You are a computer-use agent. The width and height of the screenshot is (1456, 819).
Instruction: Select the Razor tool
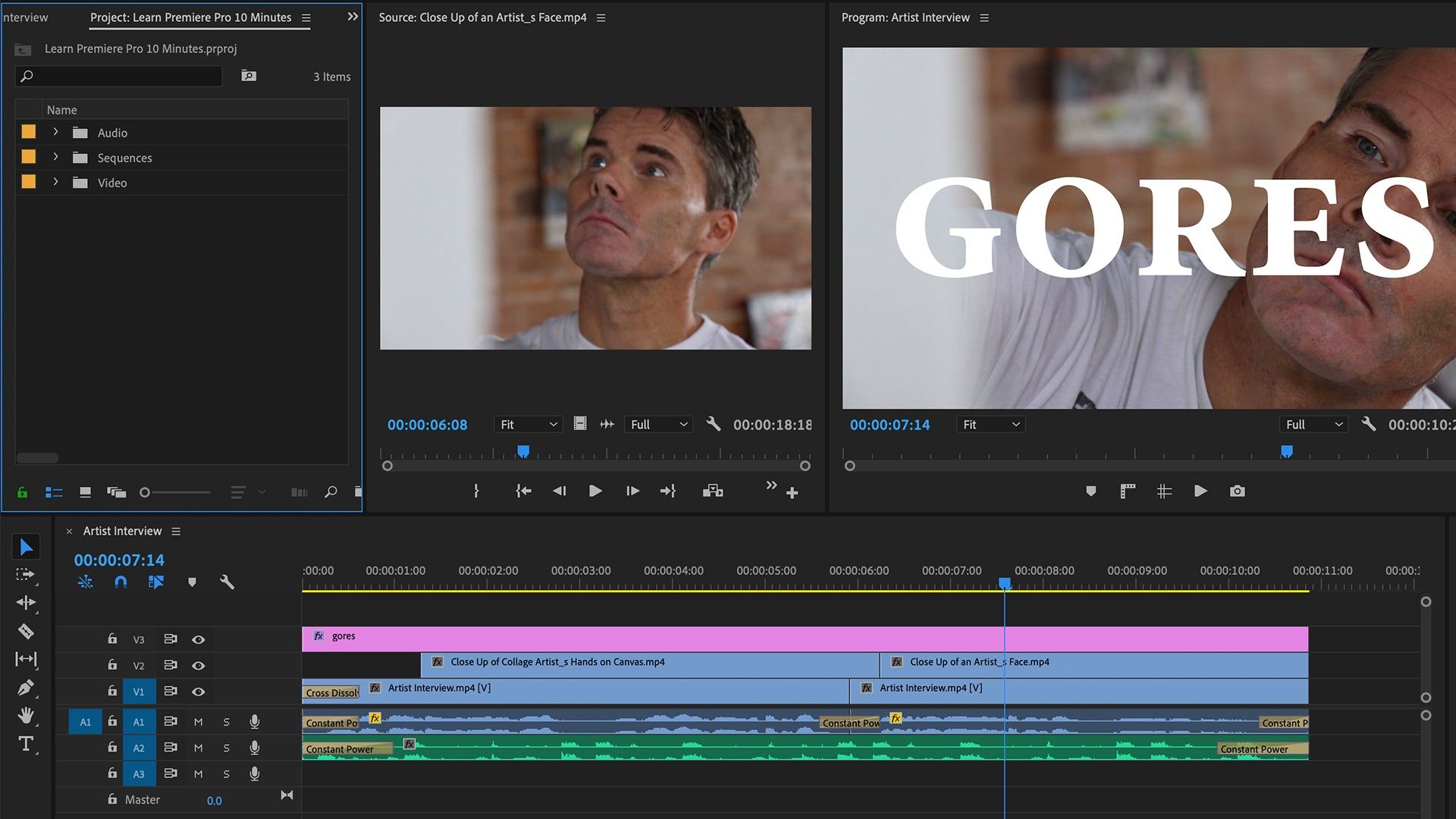pos(27,630)
